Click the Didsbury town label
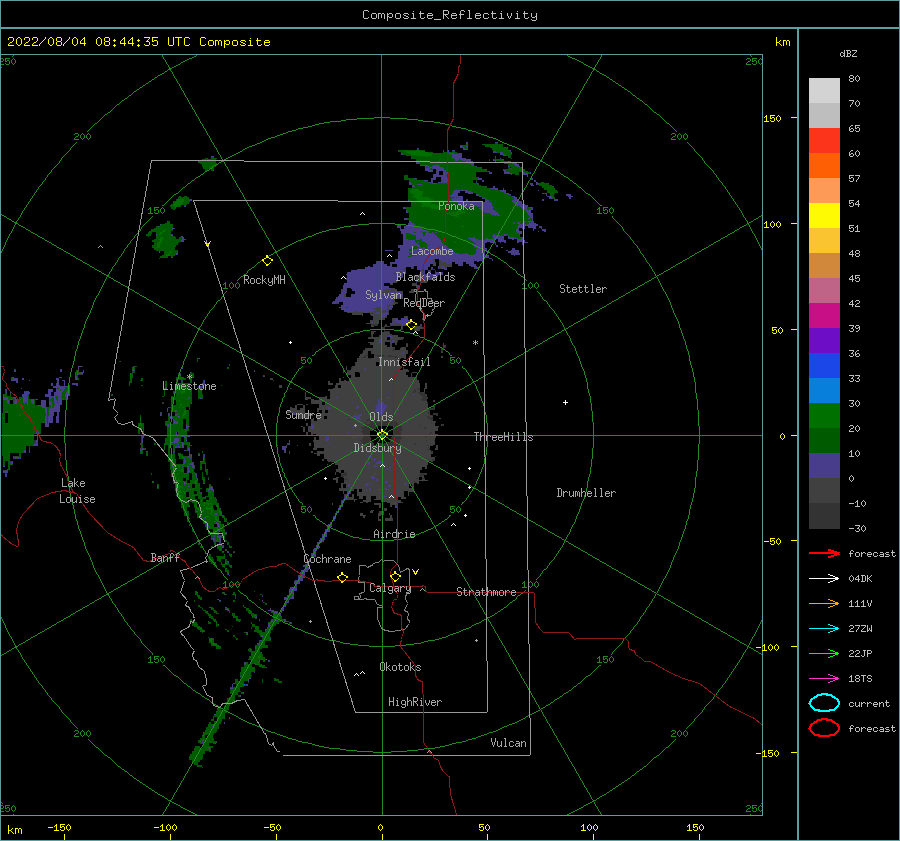The width and height of the screenshot is (900, 841). point(377,448)
